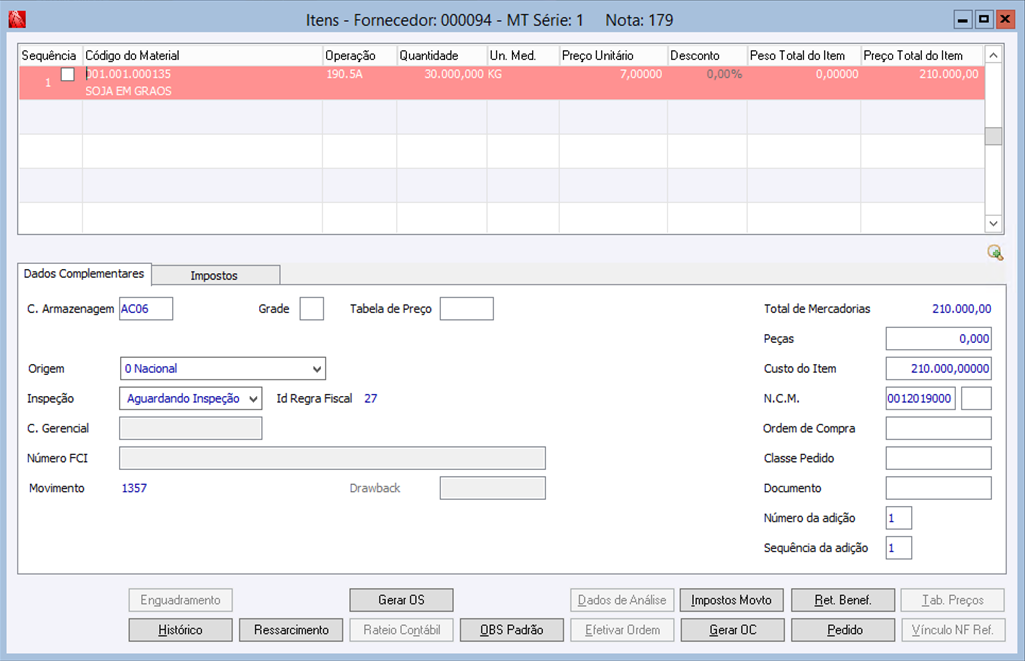Focus the Ordem de Compra field
The image size is (1025, 661).
938,429
